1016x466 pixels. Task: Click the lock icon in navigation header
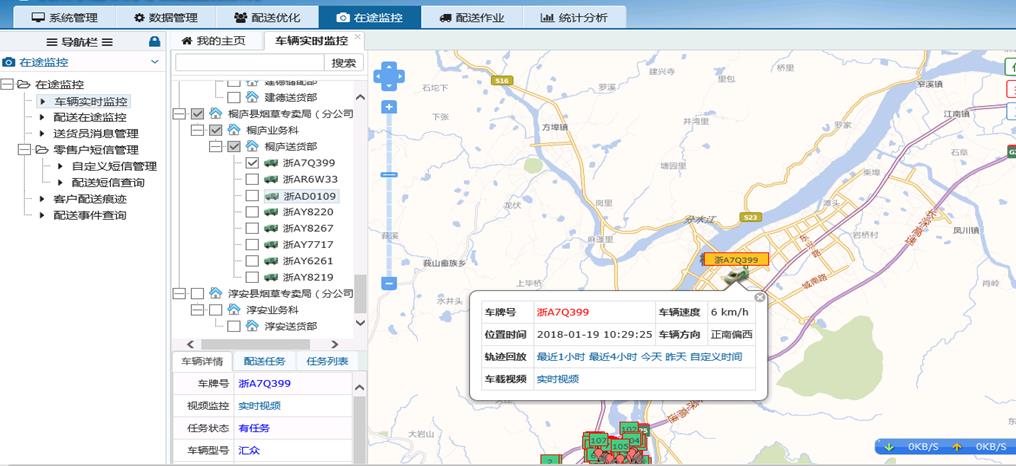[x=154, y=42]
